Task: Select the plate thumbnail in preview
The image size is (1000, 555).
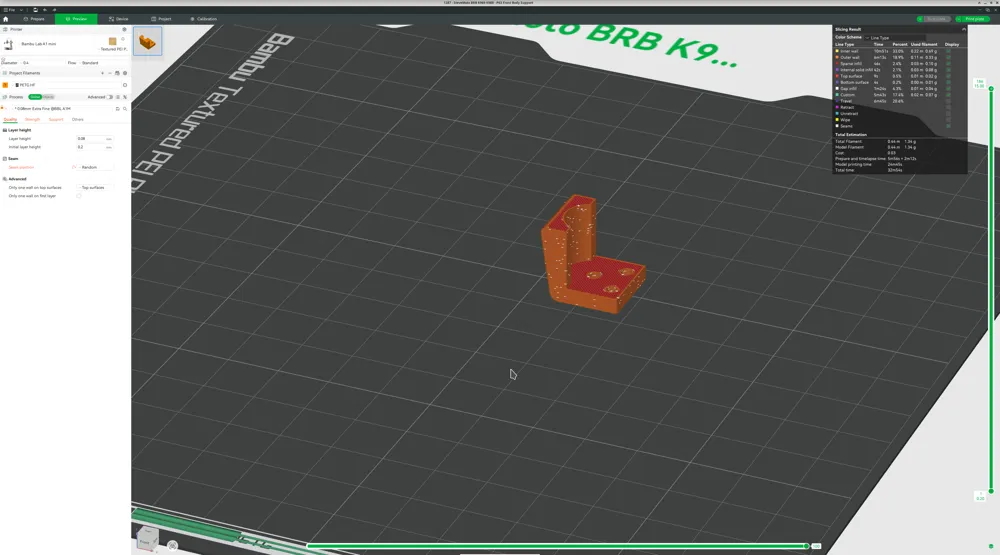Action: click(x=147, y=41)
